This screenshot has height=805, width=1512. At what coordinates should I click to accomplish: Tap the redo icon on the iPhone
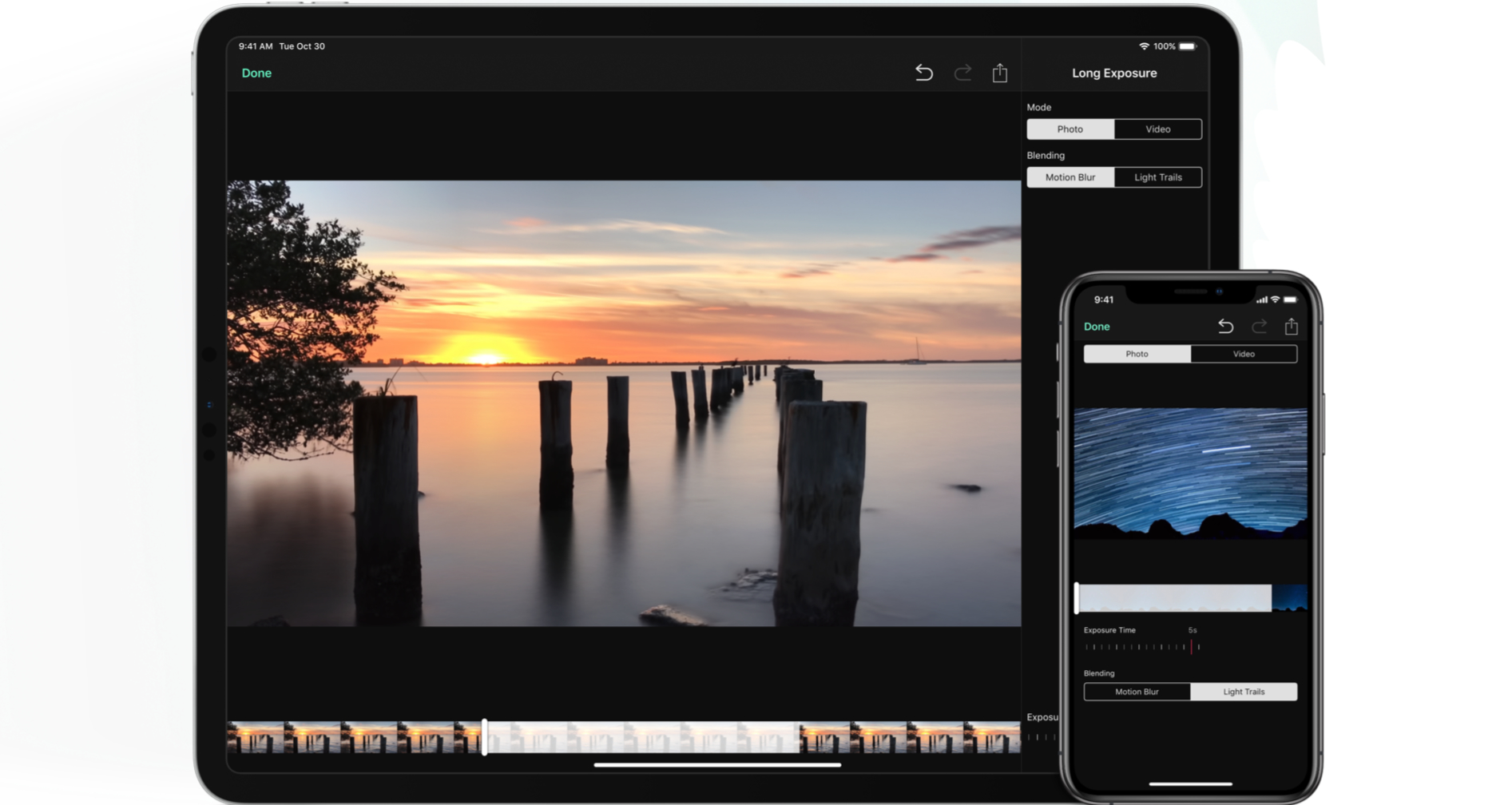click(1259, 326)
